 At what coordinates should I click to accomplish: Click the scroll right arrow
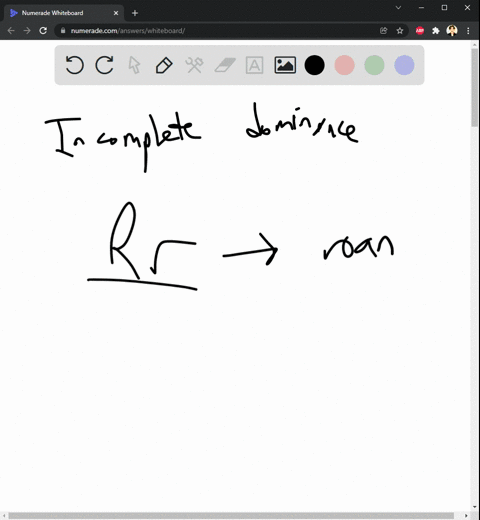466,516
